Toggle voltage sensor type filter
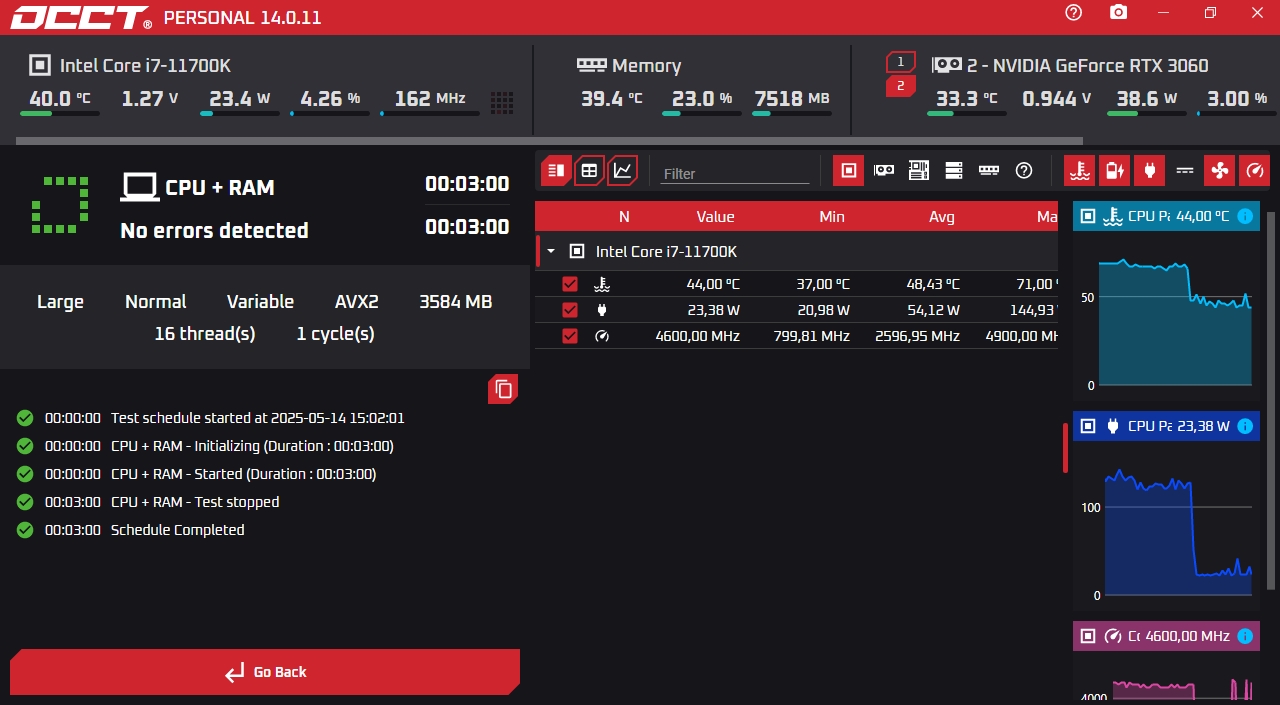1280x705 pixels. click(1185, 171)
